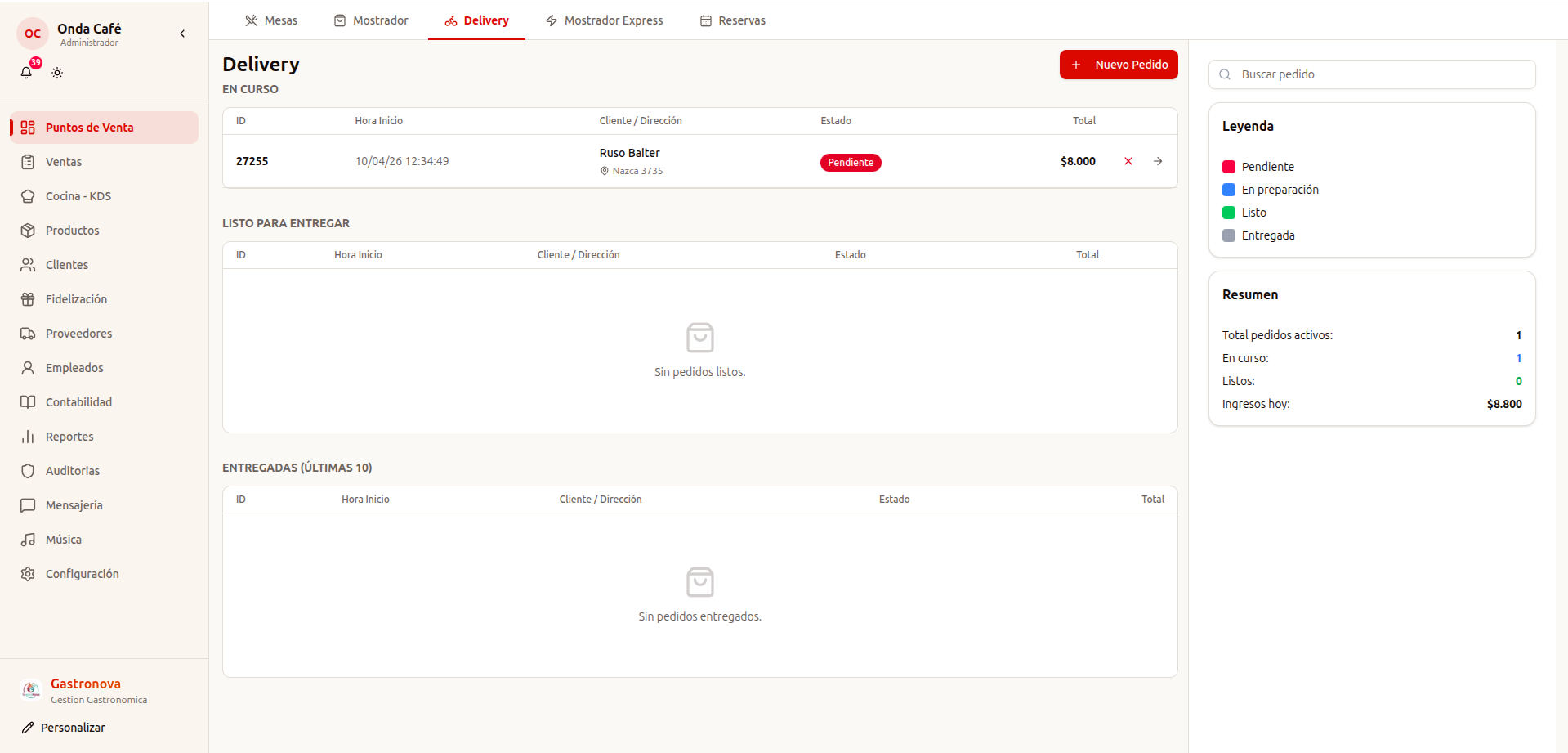
Task: Click the Nuevo Pedido button
Action: (1119, 65)
